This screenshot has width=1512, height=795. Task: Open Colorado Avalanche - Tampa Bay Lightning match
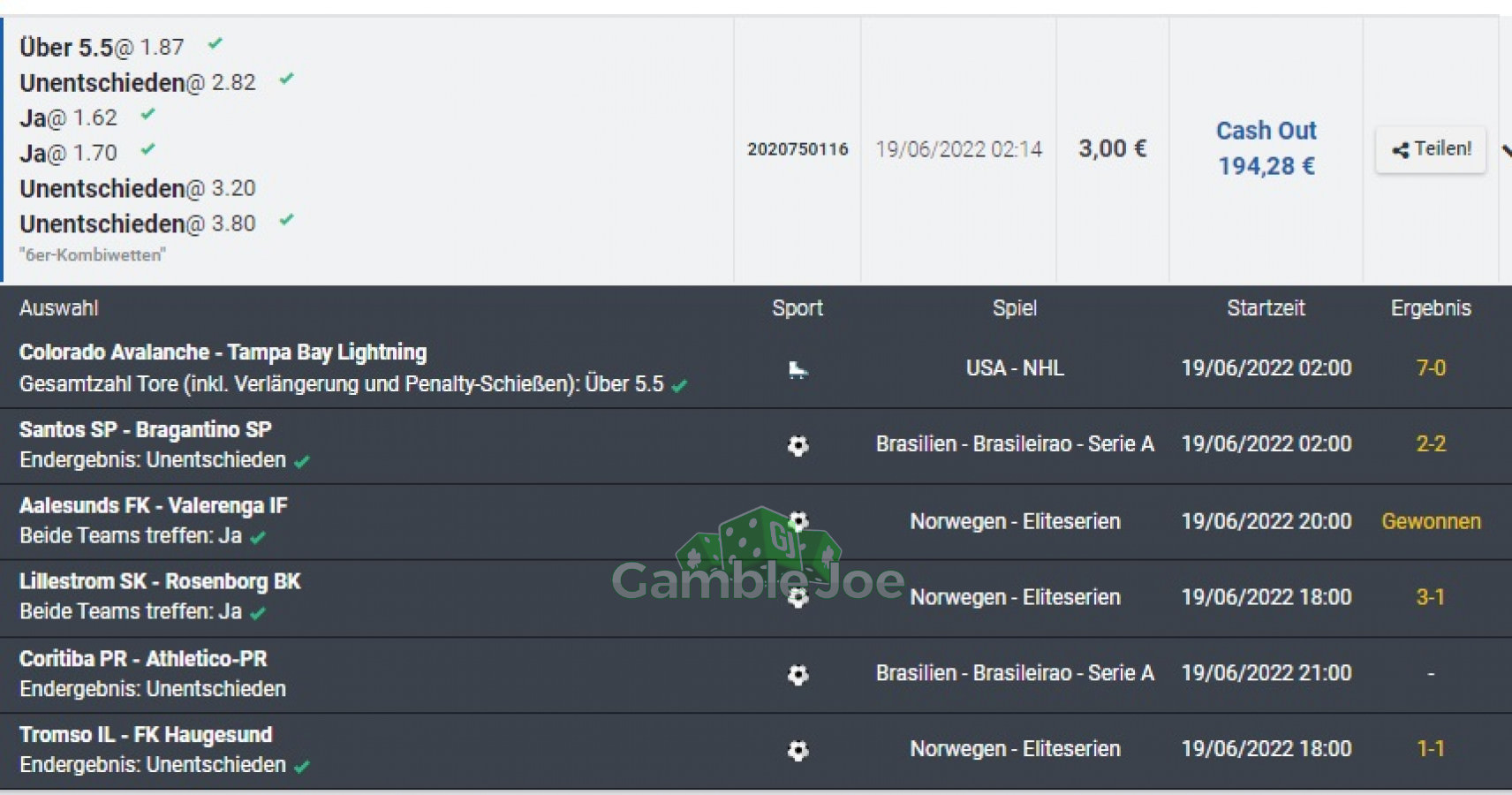223,352
